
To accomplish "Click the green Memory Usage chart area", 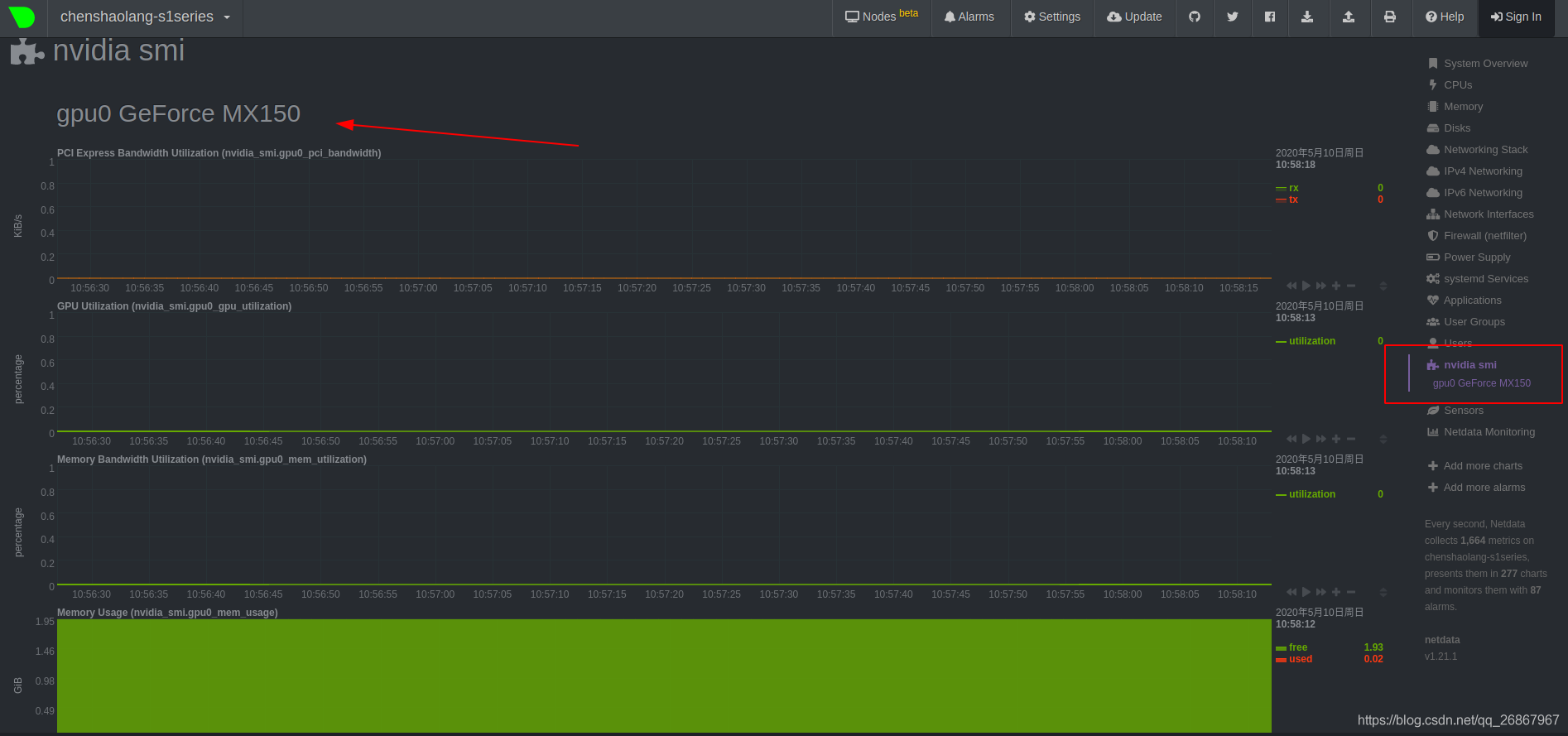I will (x=664, y=676).
